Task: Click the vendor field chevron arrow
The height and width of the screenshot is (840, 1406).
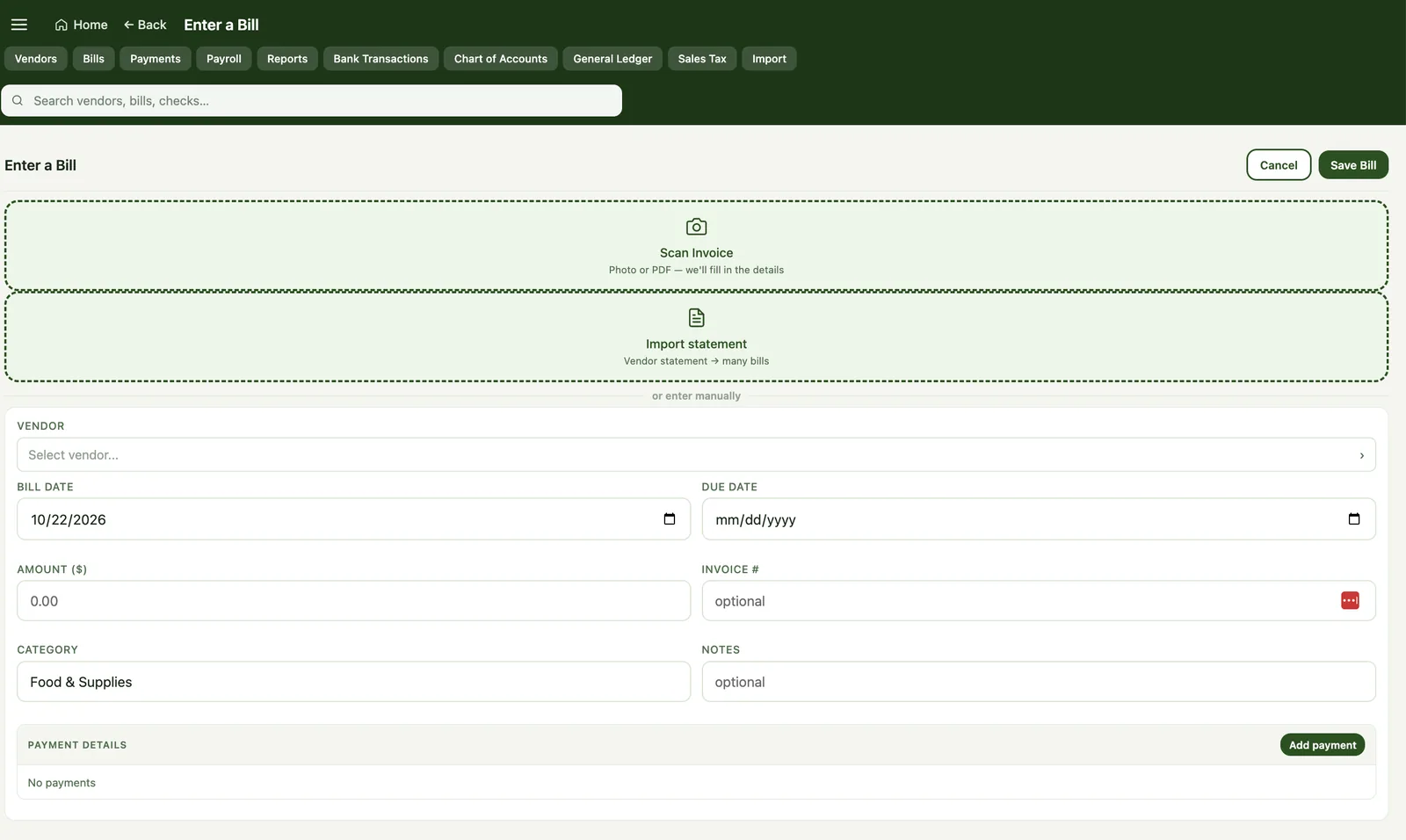Action: tap(1362, 455)
